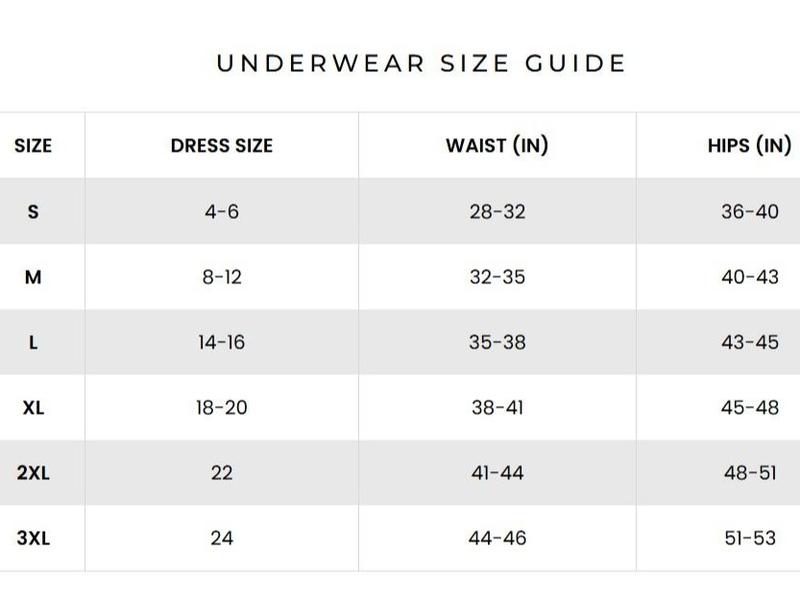Select the 3XL size row label

(x=33, y=538)
